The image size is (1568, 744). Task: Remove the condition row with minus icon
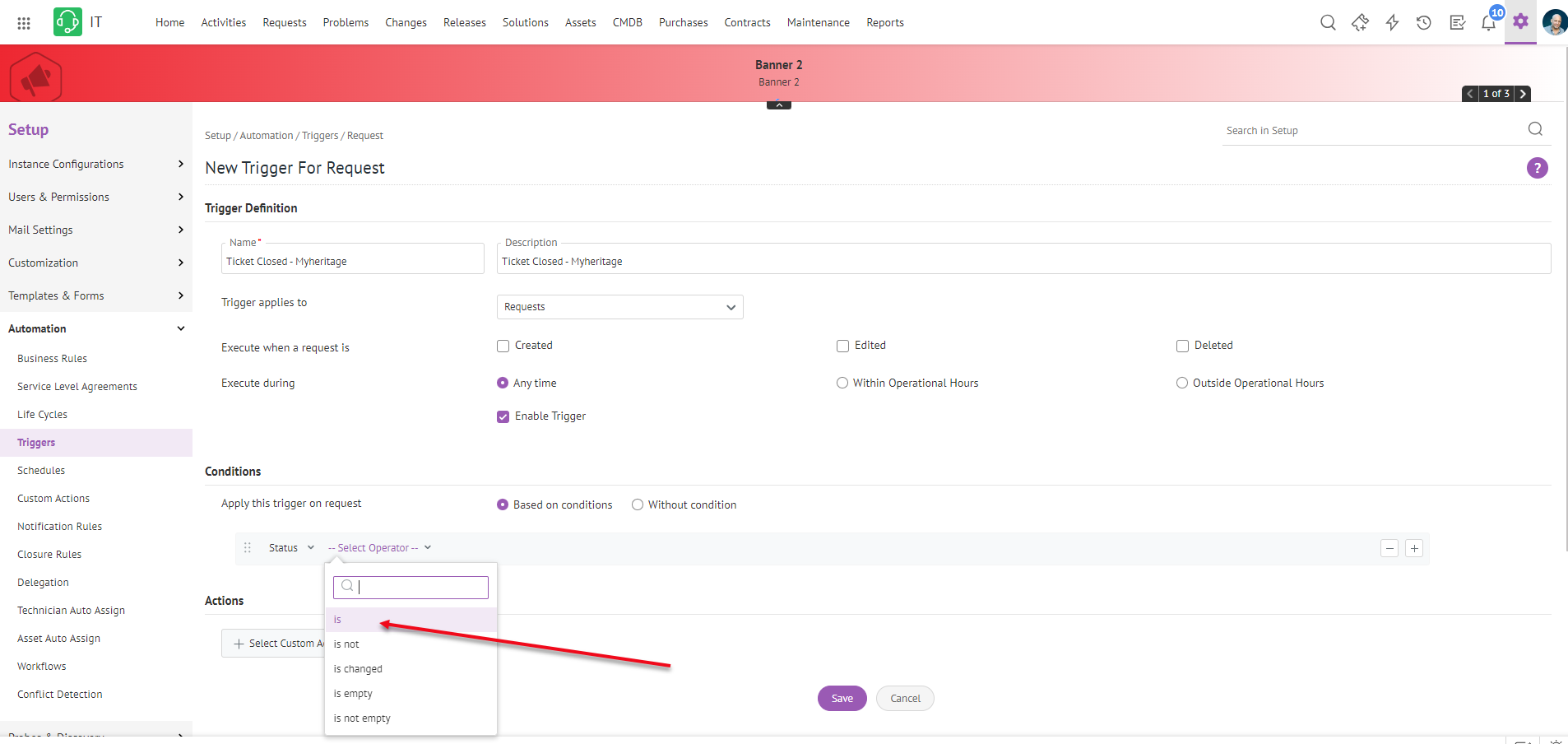pos(1389,549)
